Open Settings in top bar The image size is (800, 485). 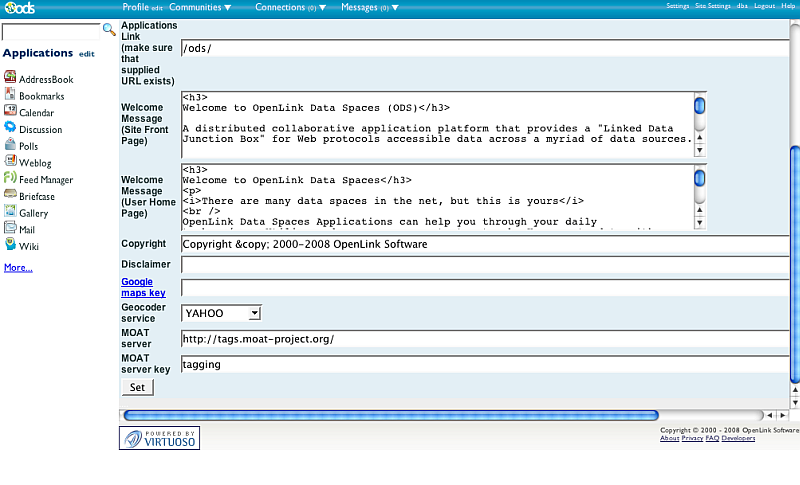coord(678,6)
